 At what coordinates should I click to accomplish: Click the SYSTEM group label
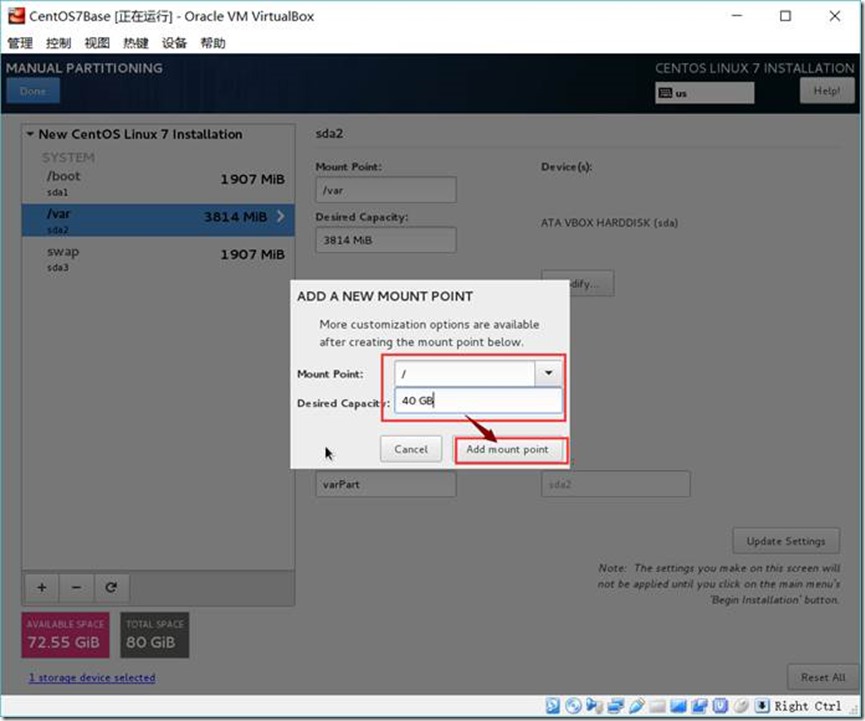(x=68, y=158)
